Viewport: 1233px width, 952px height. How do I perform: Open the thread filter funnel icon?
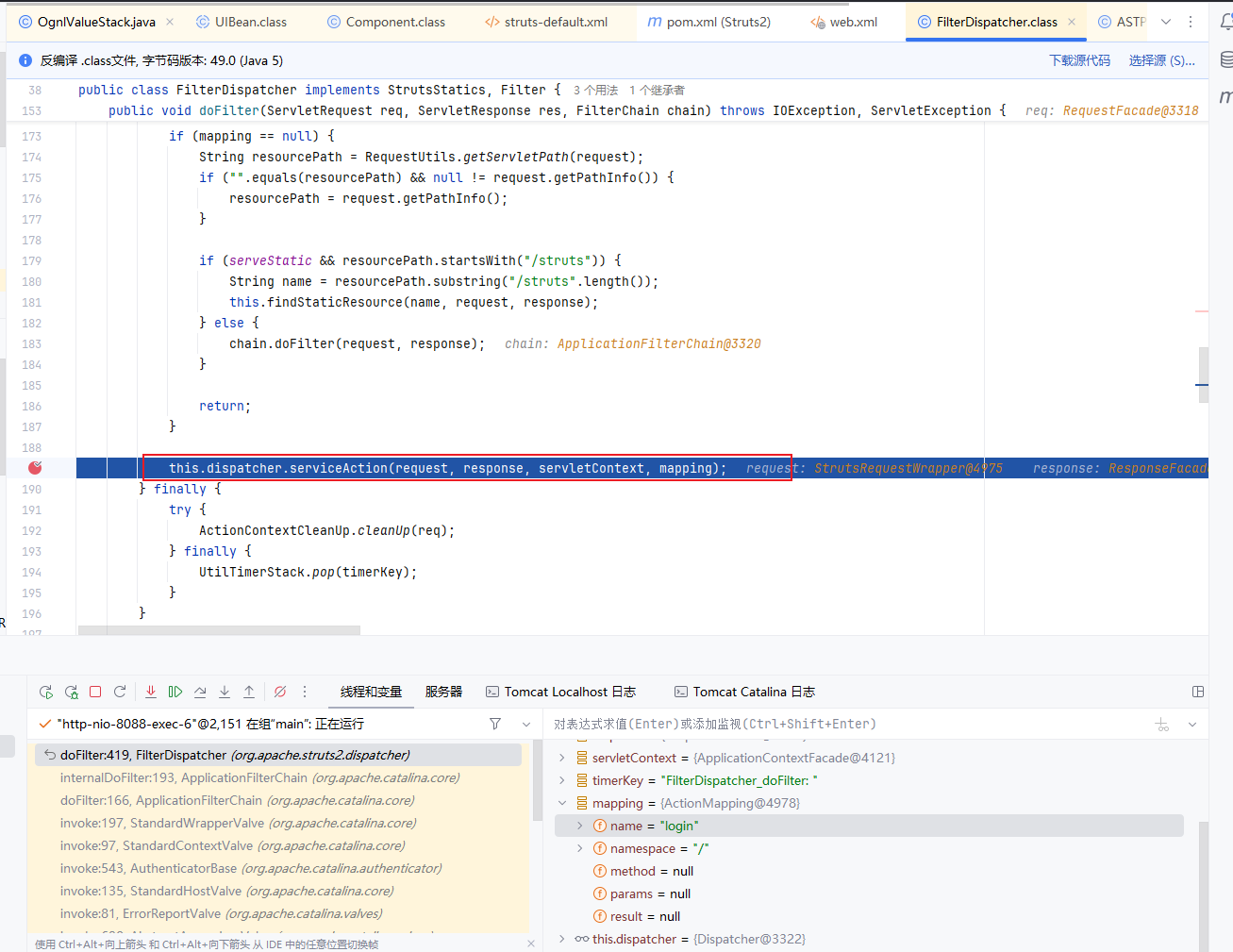click(495, 724)
